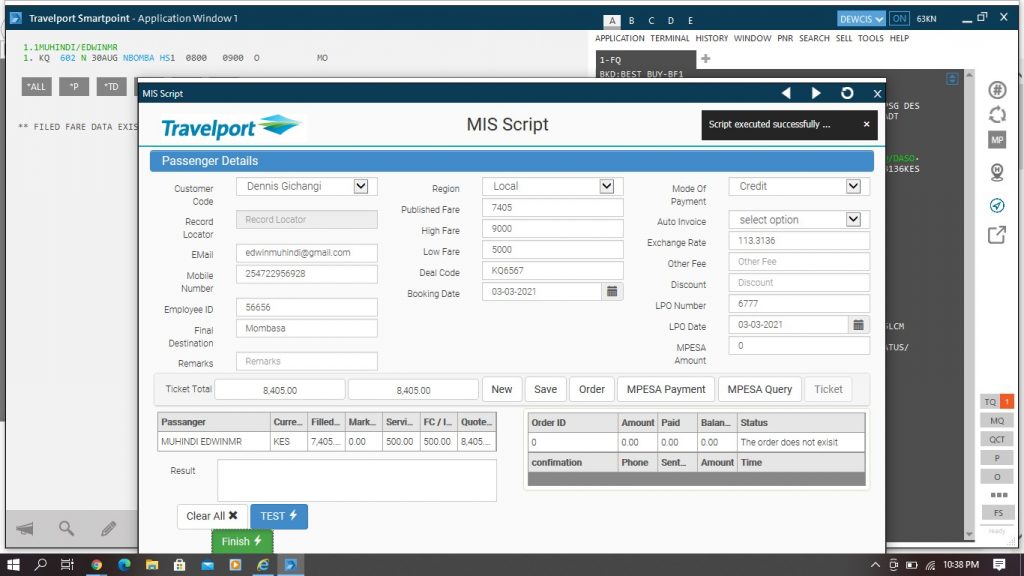Focus the Deal Code input field
Image resolution: width=1024 pixels, height=576 pixels.
coord(552,270)
